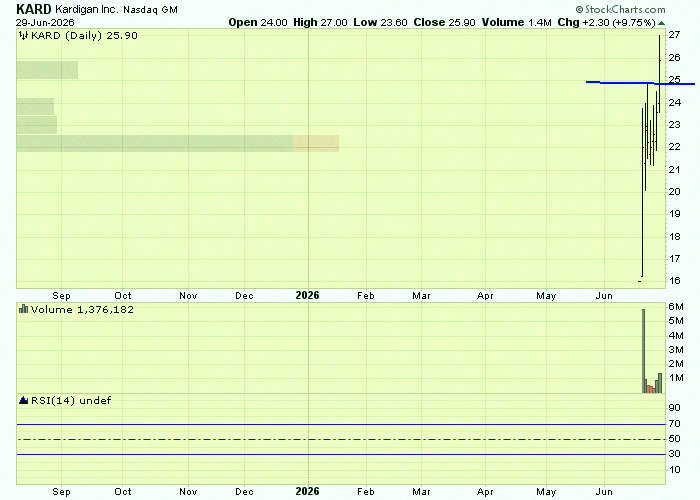This screenshot has height=500, width=700.
Task: Click the Kardigan Inc. company name
Action: 87,9
